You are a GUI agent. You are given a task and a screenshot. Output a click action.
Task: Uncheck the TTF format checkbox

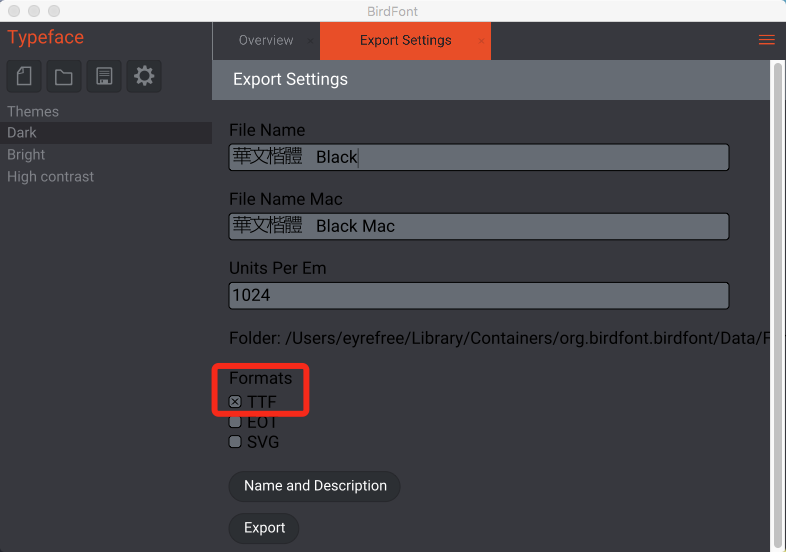click(x=235, y=402)
